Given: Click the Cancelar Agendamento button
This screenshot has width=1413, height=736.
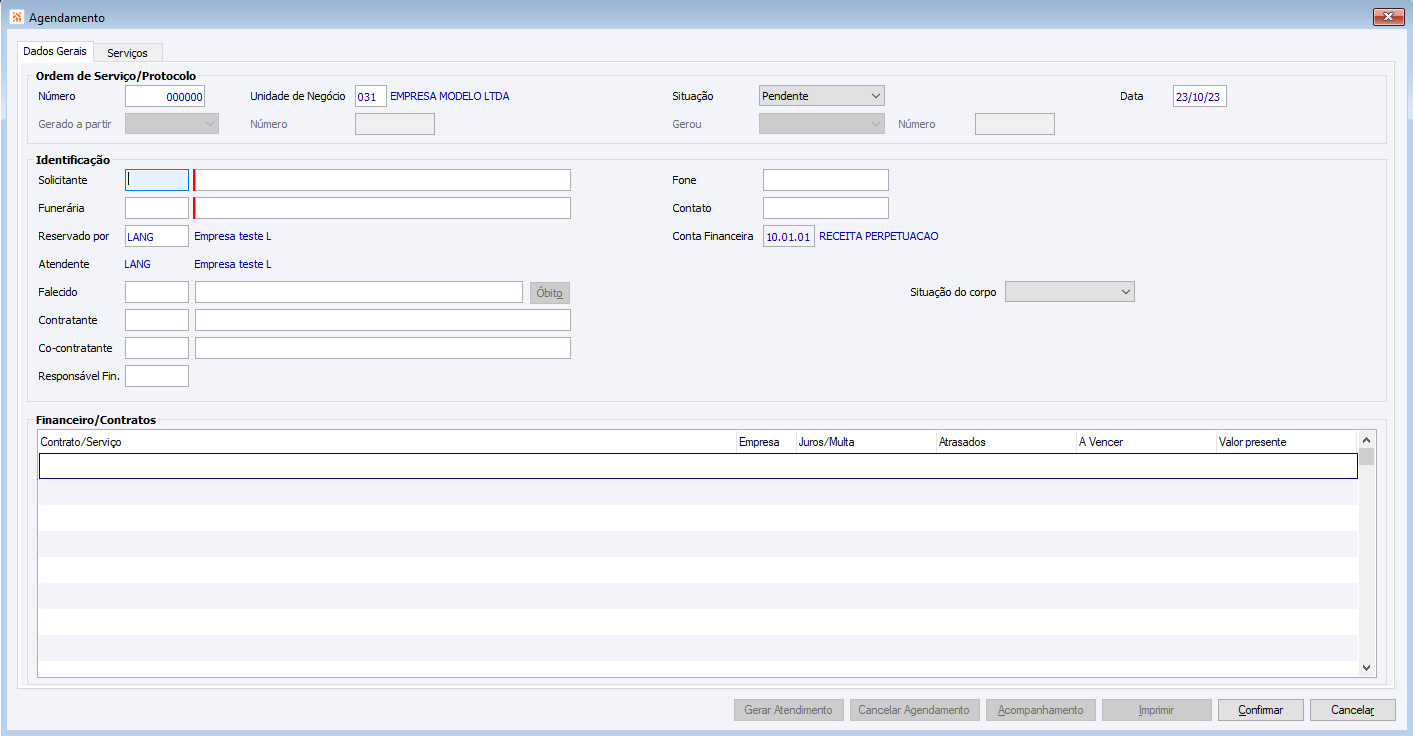Looking at the screenshot, I should pyautogui.click(x=914, y=710).
